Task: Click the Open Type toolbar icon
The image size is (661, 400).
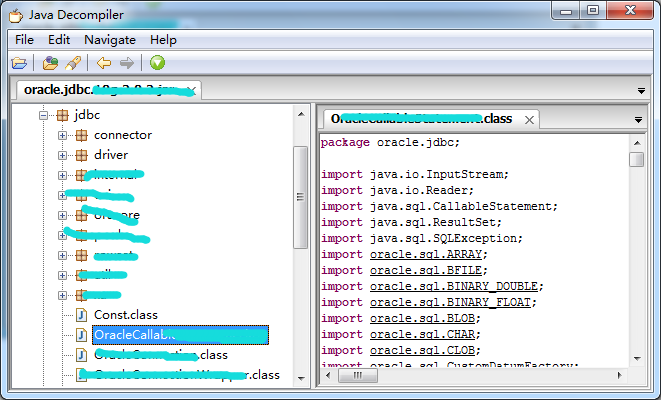Action: (51, 63)
